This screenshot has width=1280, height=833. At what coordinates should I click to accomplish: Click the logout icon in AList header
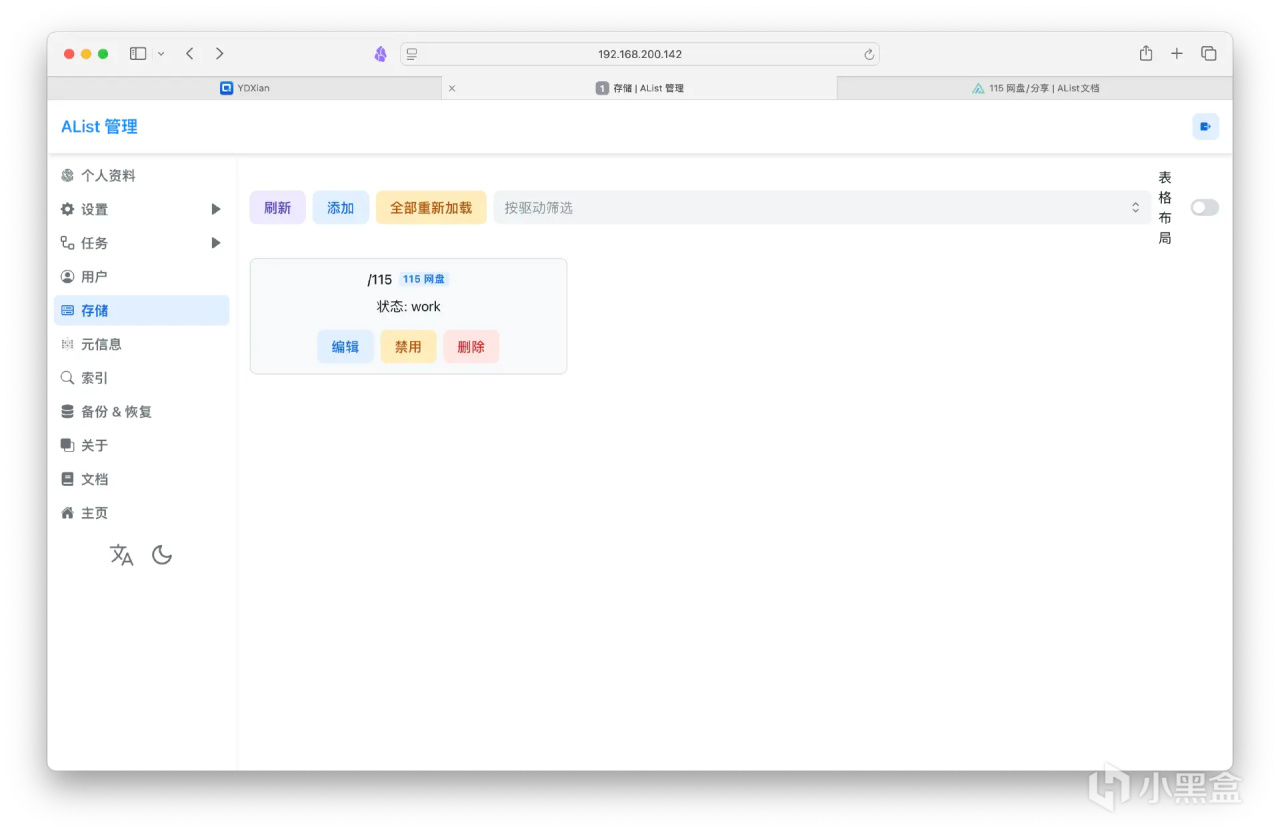click(x=1205, y=127)
